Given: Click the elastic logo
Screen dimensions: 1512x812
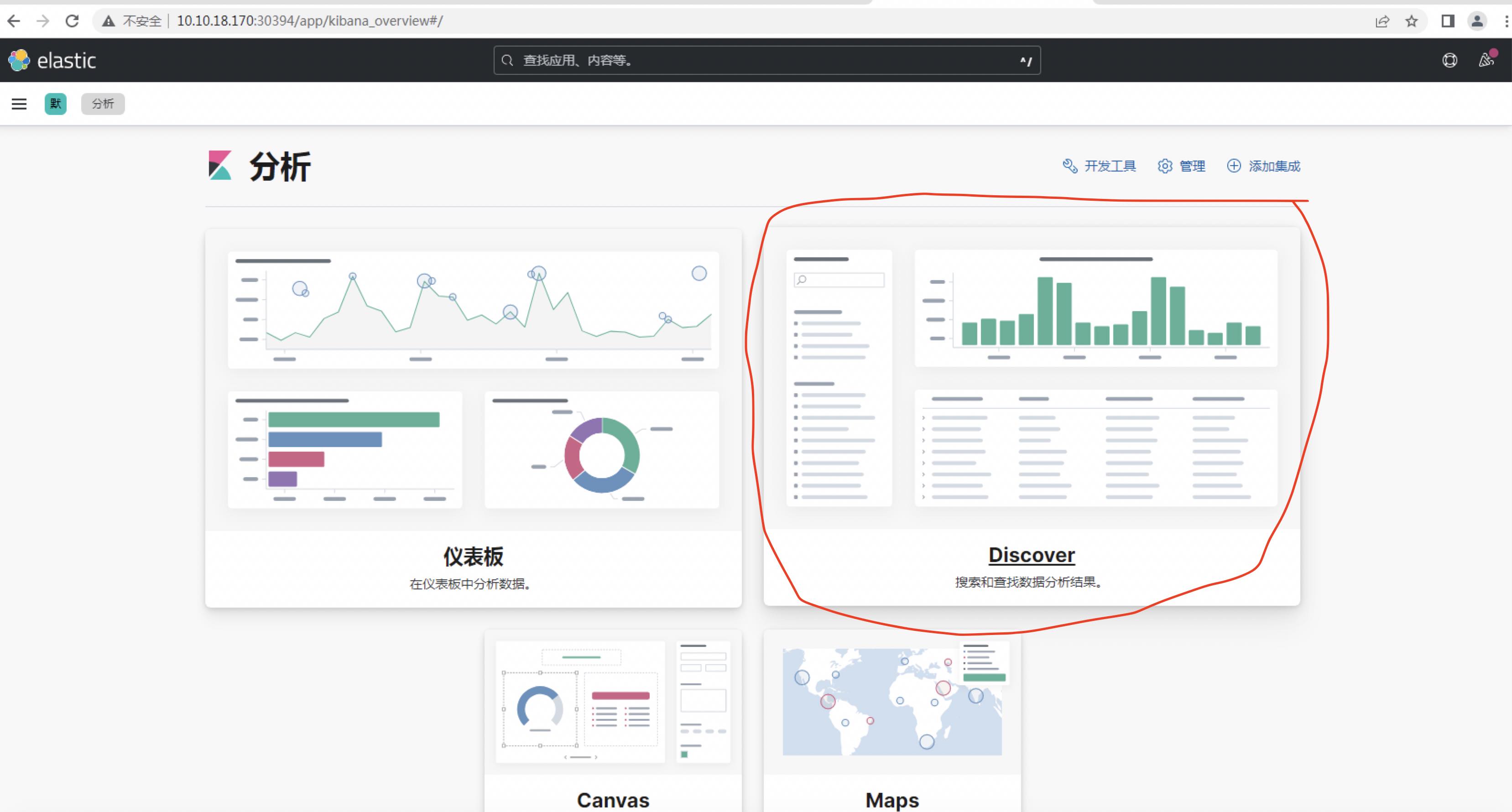Looking at the screenshot, I should tap(52, 60).
